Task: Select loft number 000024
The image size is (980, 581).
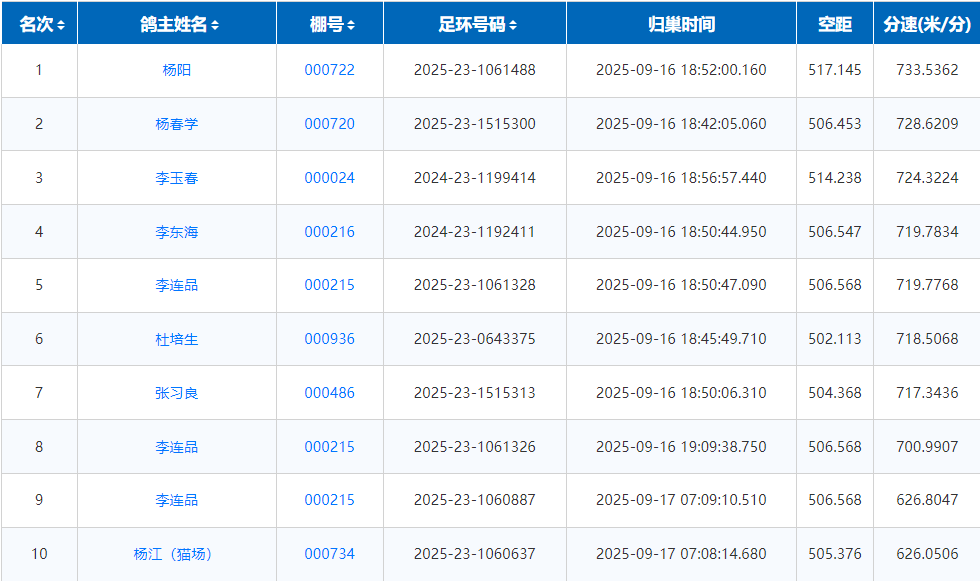Action: click(329, 178)
